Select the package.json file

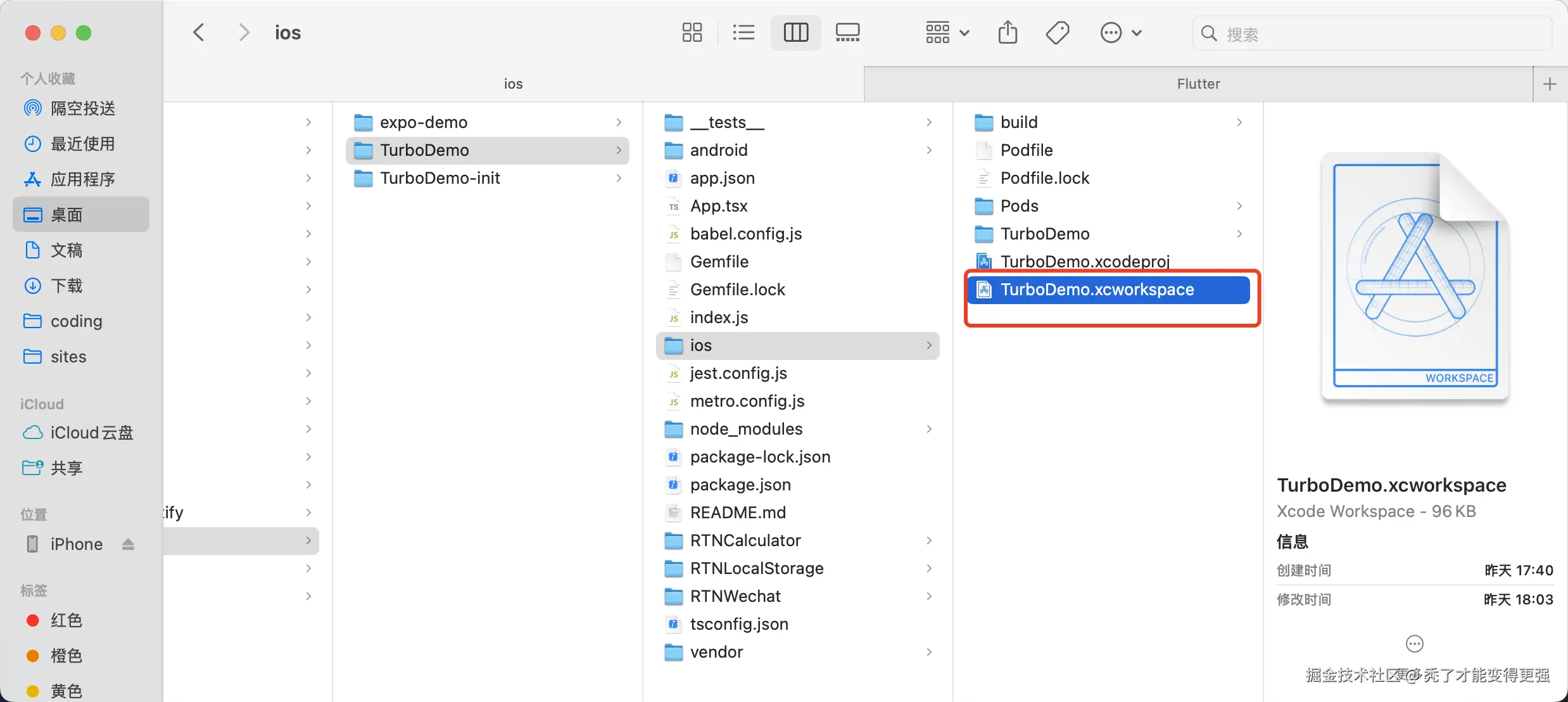pos(798,485)
